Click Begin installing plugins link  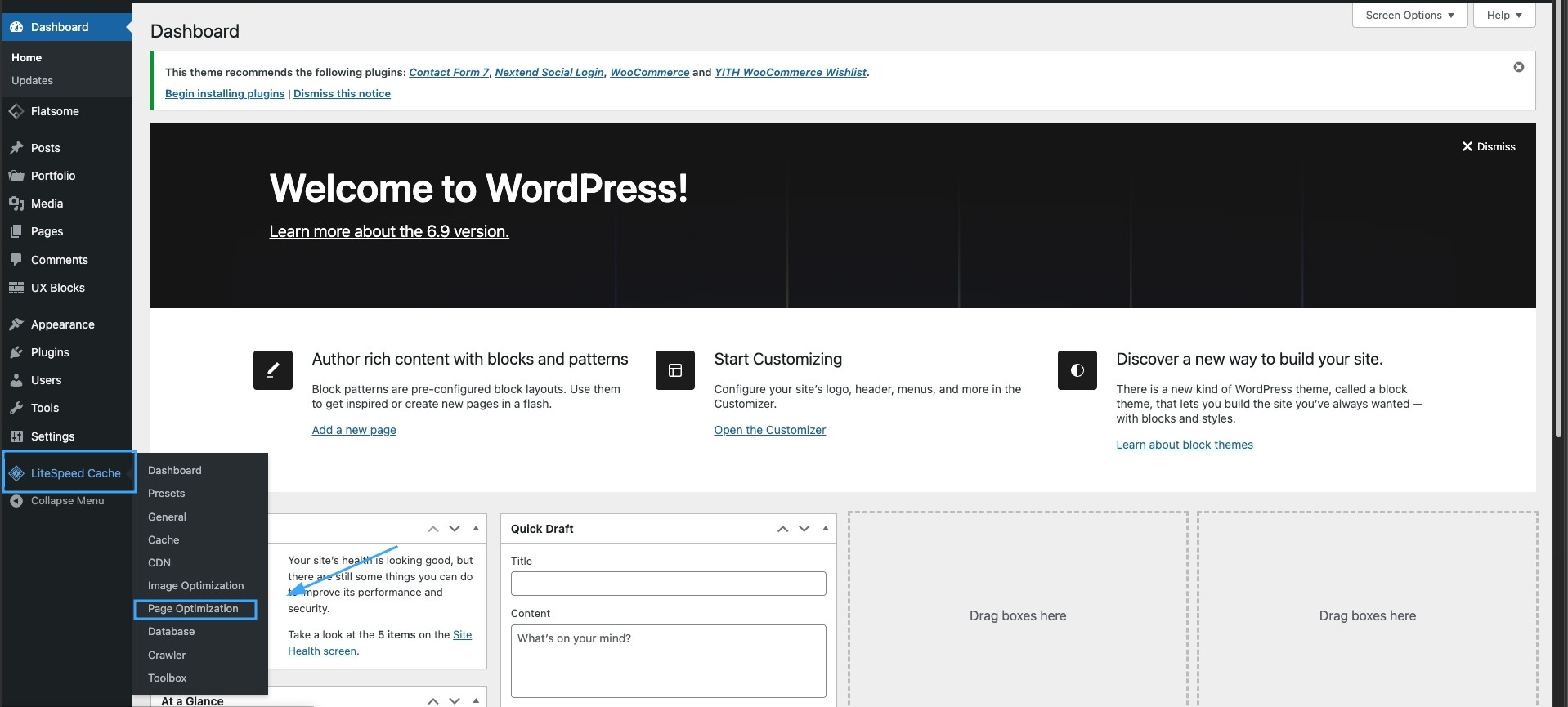click(x=225, y=94)
